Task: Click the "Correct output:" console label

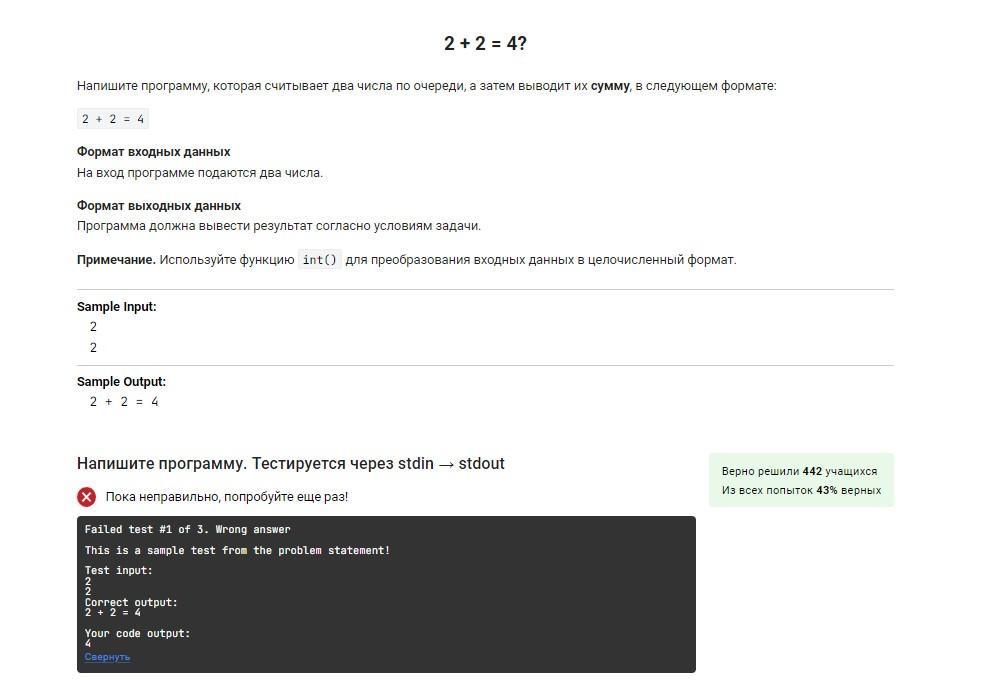Action: (131, 602)
